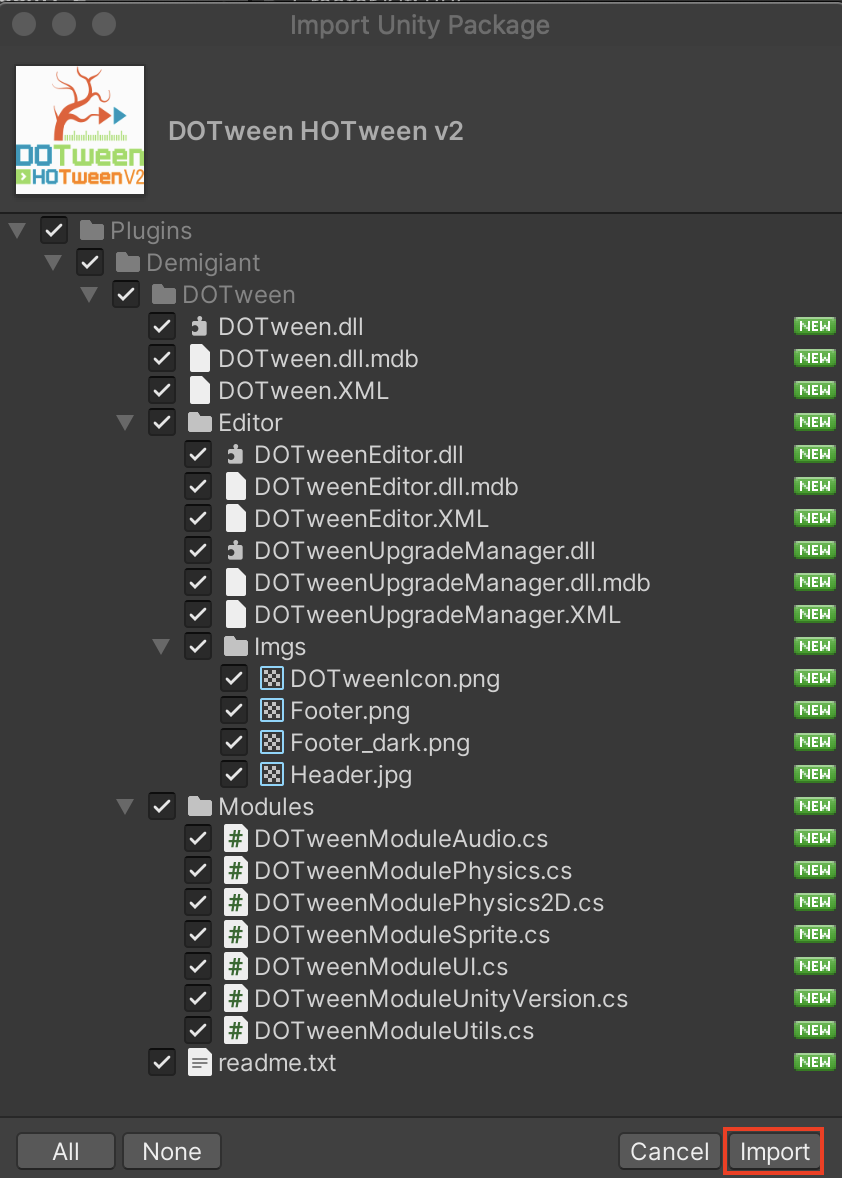The width and height of the screenshot is (842, 1178).
Task: Uncheck the Demigiant folder checkbox
Action: click(x=90, y=262)
